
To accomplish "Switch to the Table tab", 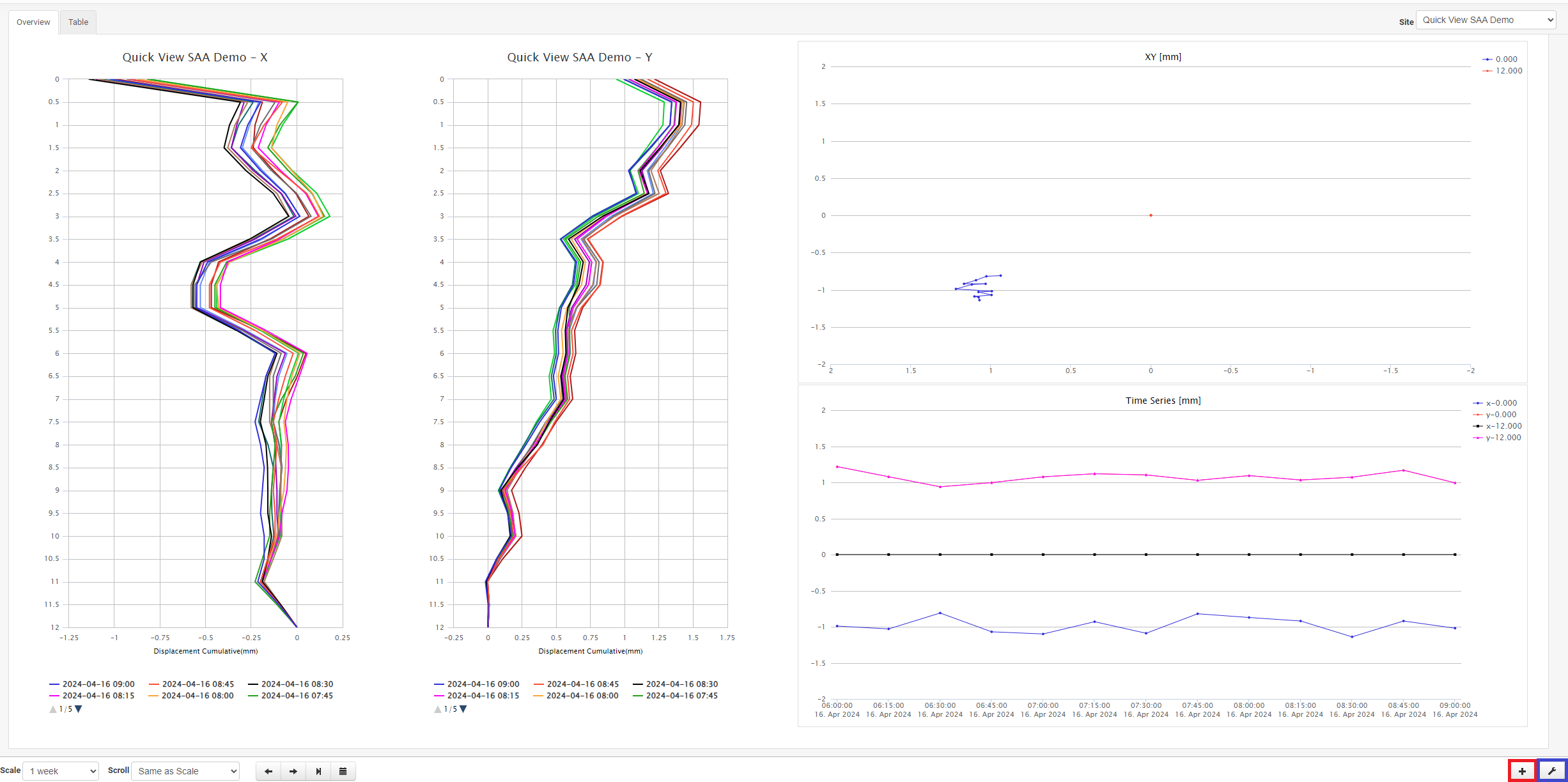I will click(x=78, y=22).
